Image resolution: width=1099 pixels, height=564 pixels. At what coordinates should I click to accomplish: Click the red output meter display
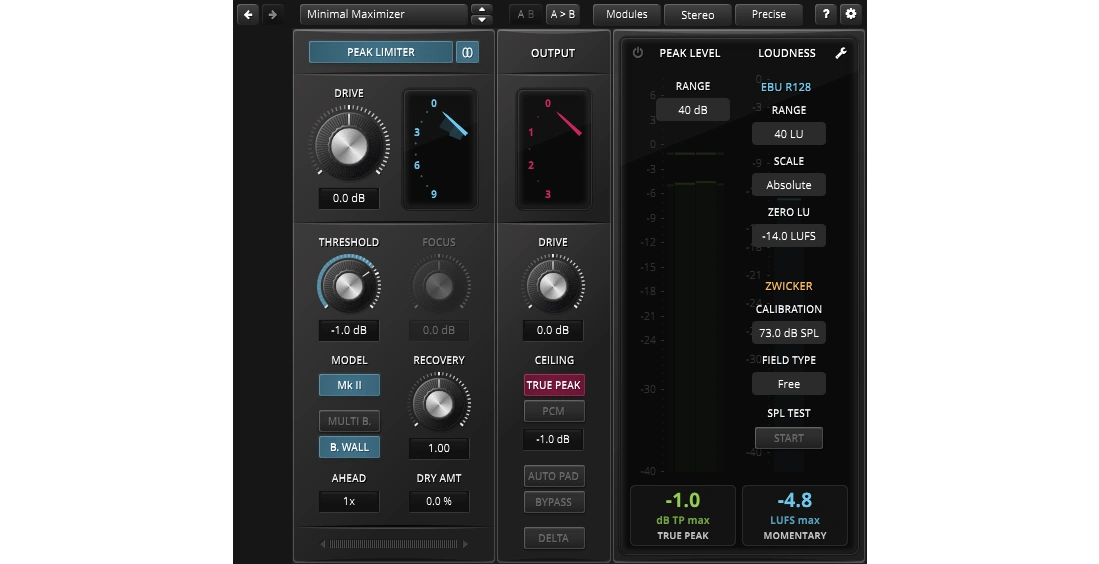tap(553, 149)
